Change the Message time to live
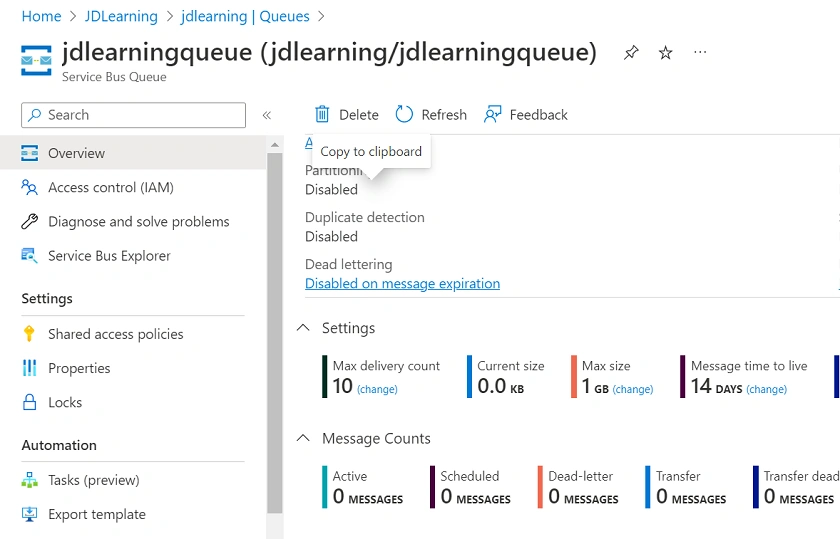The height and width of the screenshot is (539, 840). tap(766, 389)
